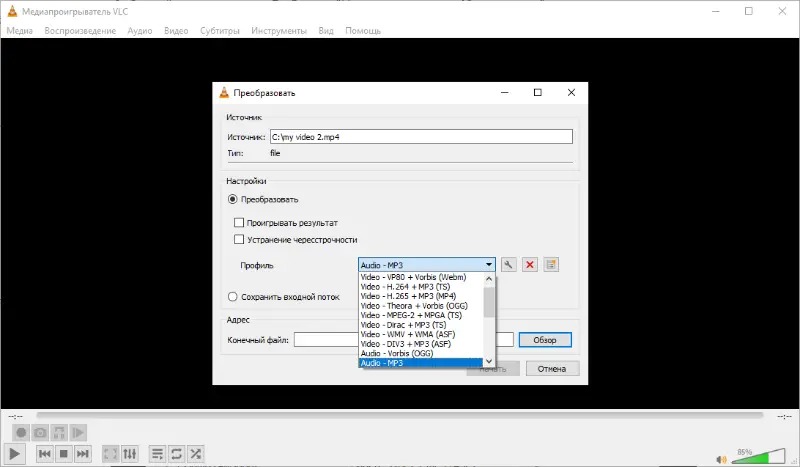Create a new profile icon
Screen dimensions: 800x467
(x=551, y=264)
